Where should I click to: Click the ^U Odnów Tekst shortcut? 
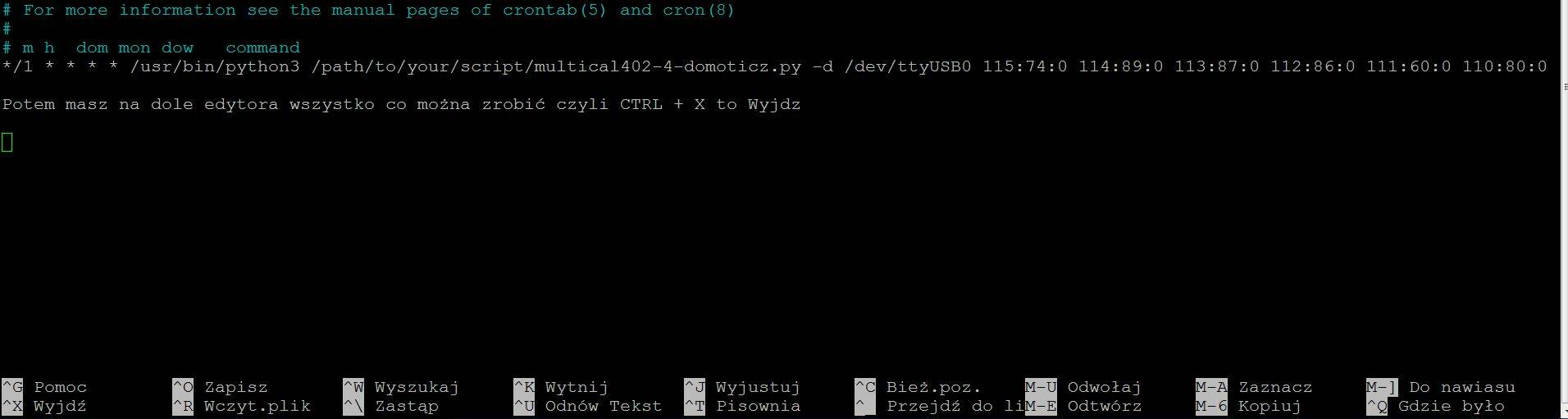pos(587,406)
